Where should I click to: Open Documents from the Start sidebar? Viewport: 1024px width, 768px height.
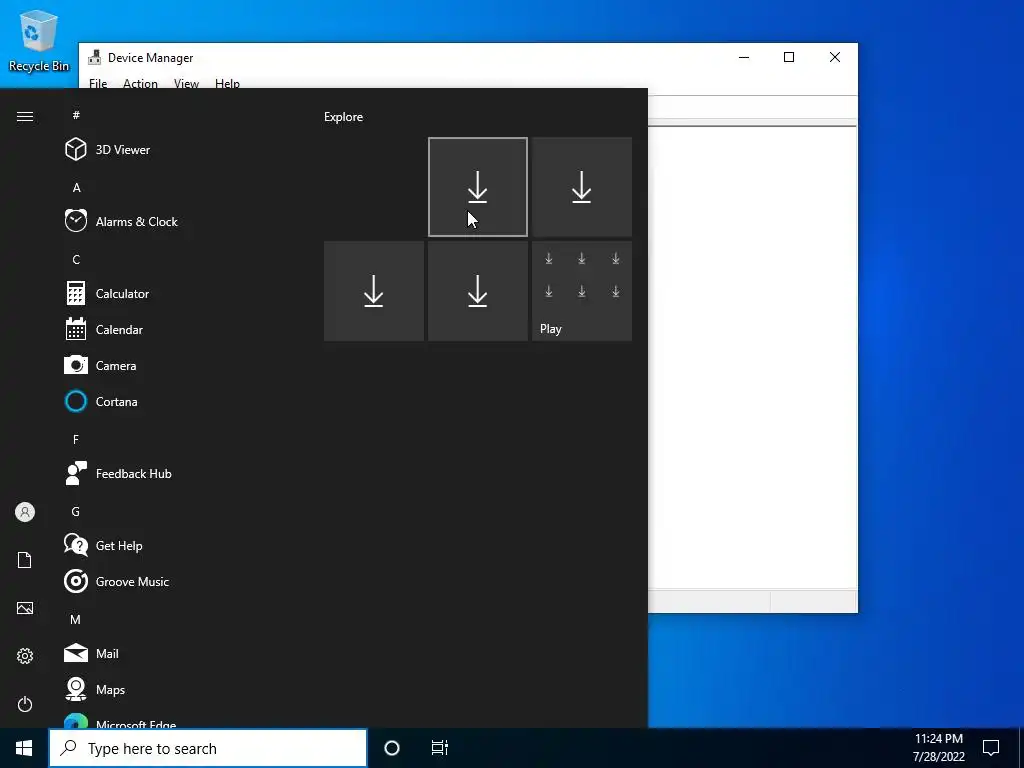[x=25, y=560]
